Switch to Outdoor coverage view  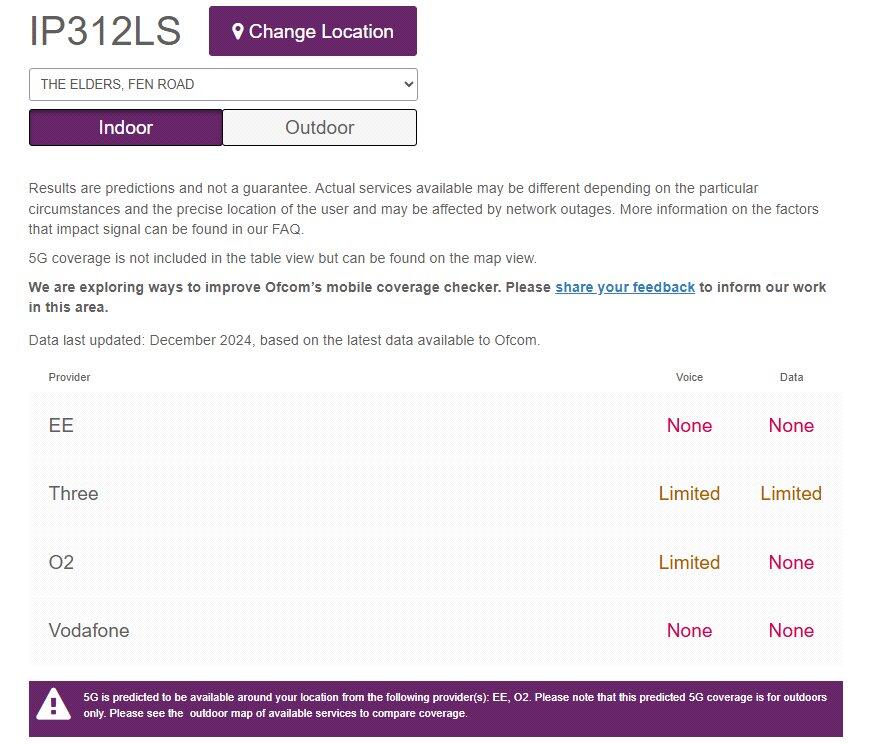click(319, 128)
